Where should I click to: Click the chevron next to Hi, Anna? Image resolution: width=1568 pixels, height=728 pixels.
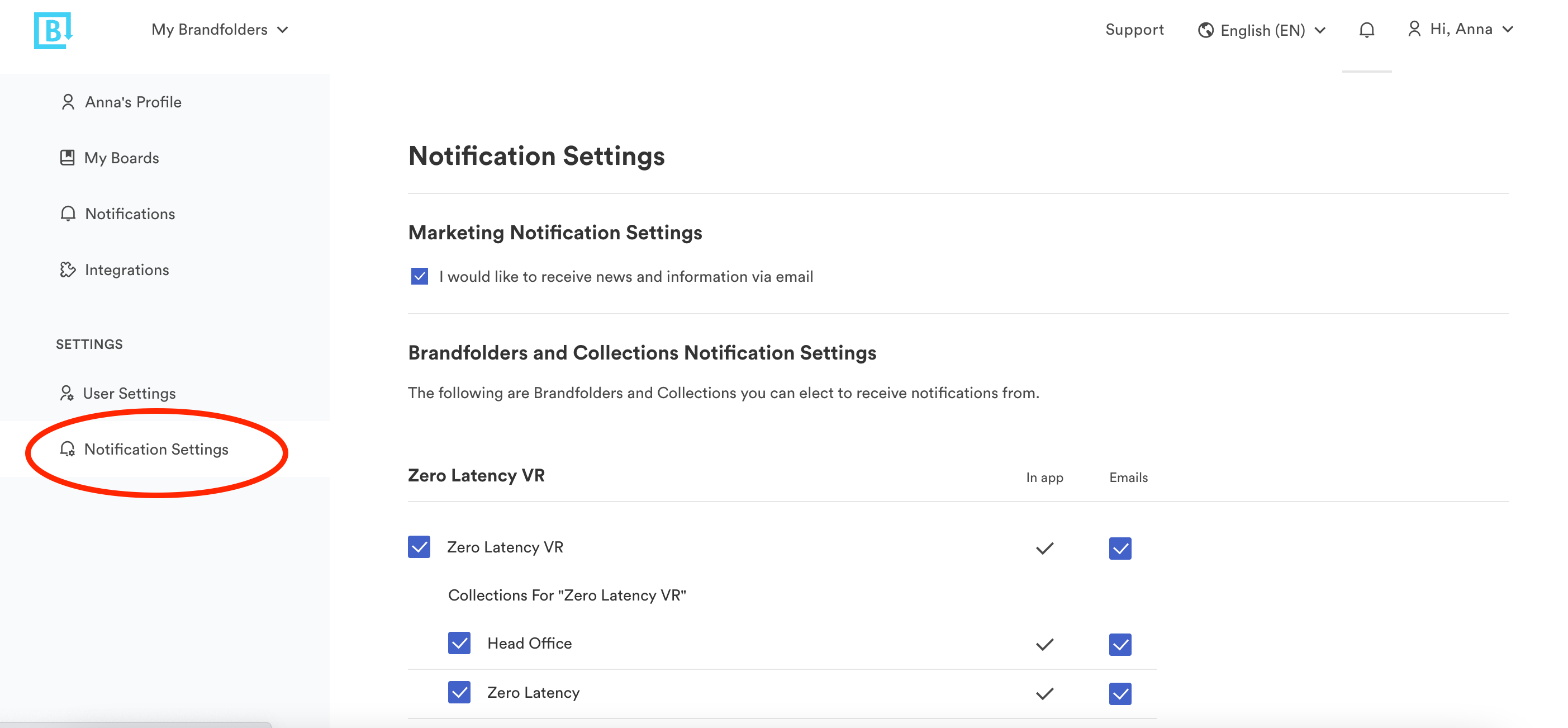point(1507,29)
